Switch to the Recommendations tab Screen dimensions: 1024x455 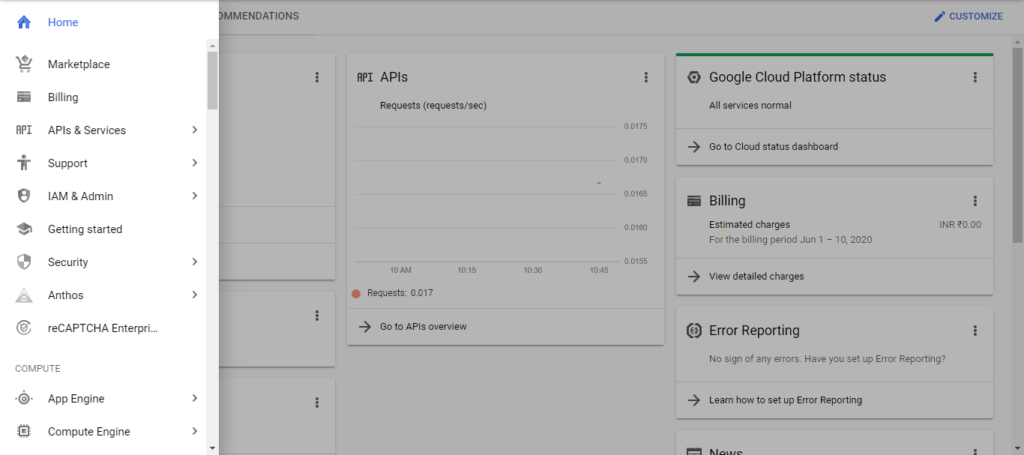259,16
